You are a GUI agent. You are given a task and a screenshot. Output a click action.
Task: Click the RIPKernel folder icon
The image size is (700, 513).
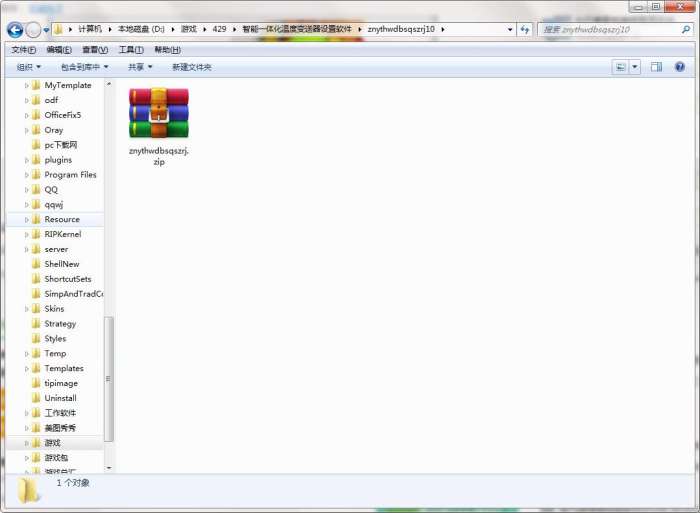click(37, 234)
